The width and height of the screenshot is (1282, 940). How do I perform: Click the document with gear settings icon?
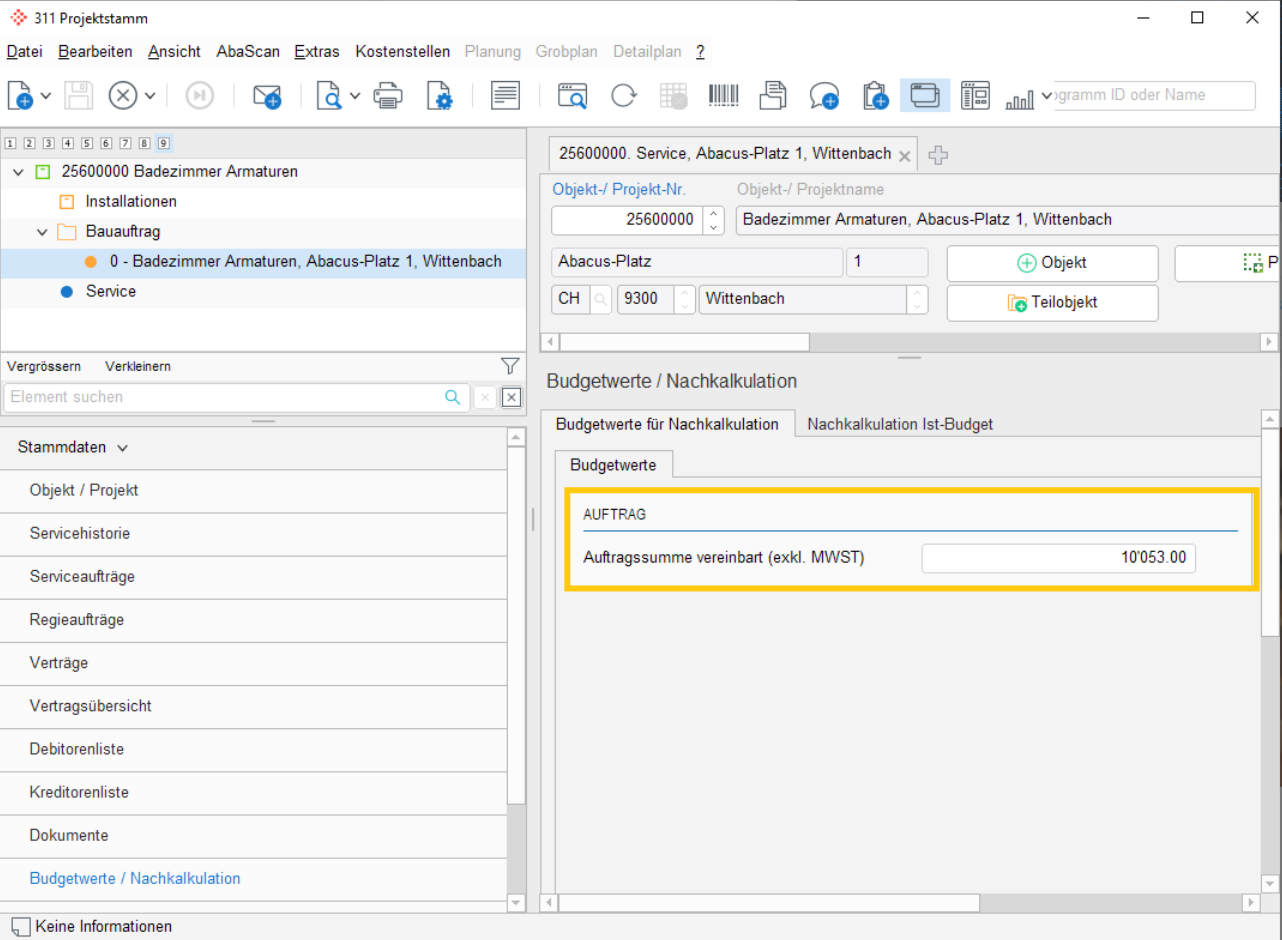click(x=440, y=96)
